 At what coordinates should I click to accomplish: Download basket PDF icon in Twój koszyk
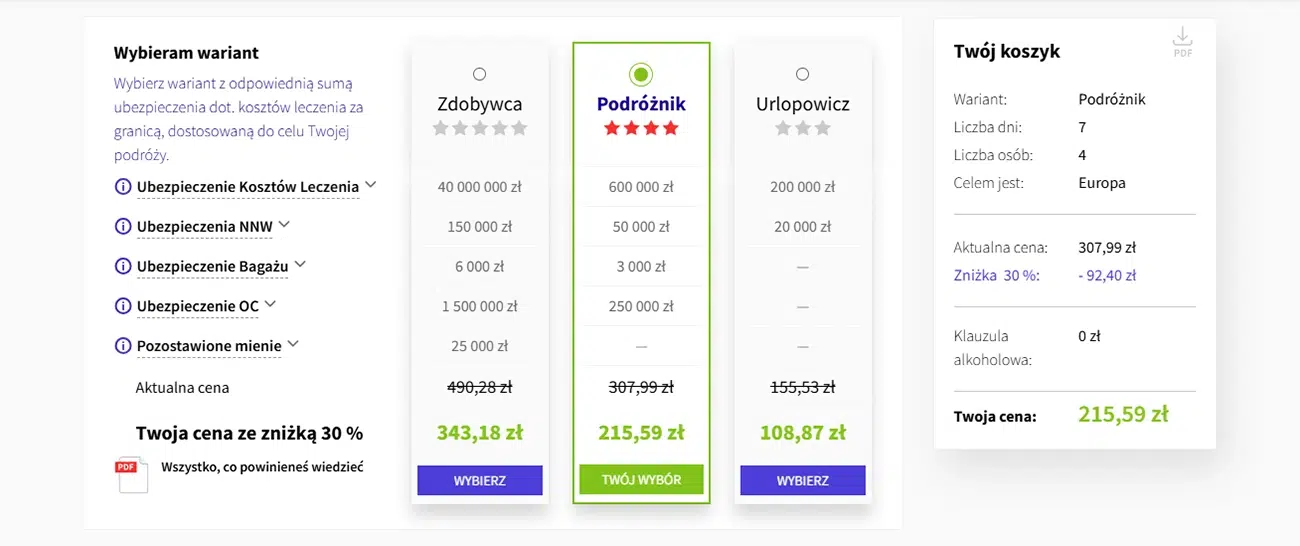[x=1183, y=41]
